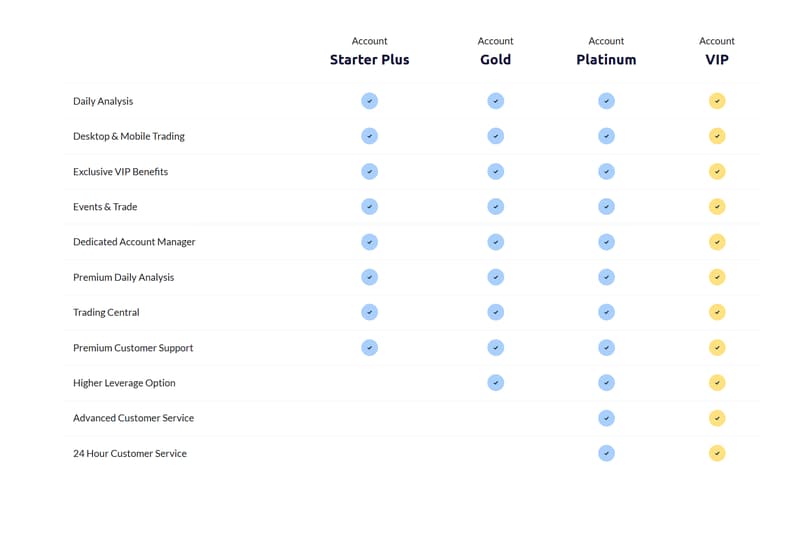This screenshot has height=556, width=800.
Task: Click the Premium Daily Analysis label
Action: tap(123, 277)
